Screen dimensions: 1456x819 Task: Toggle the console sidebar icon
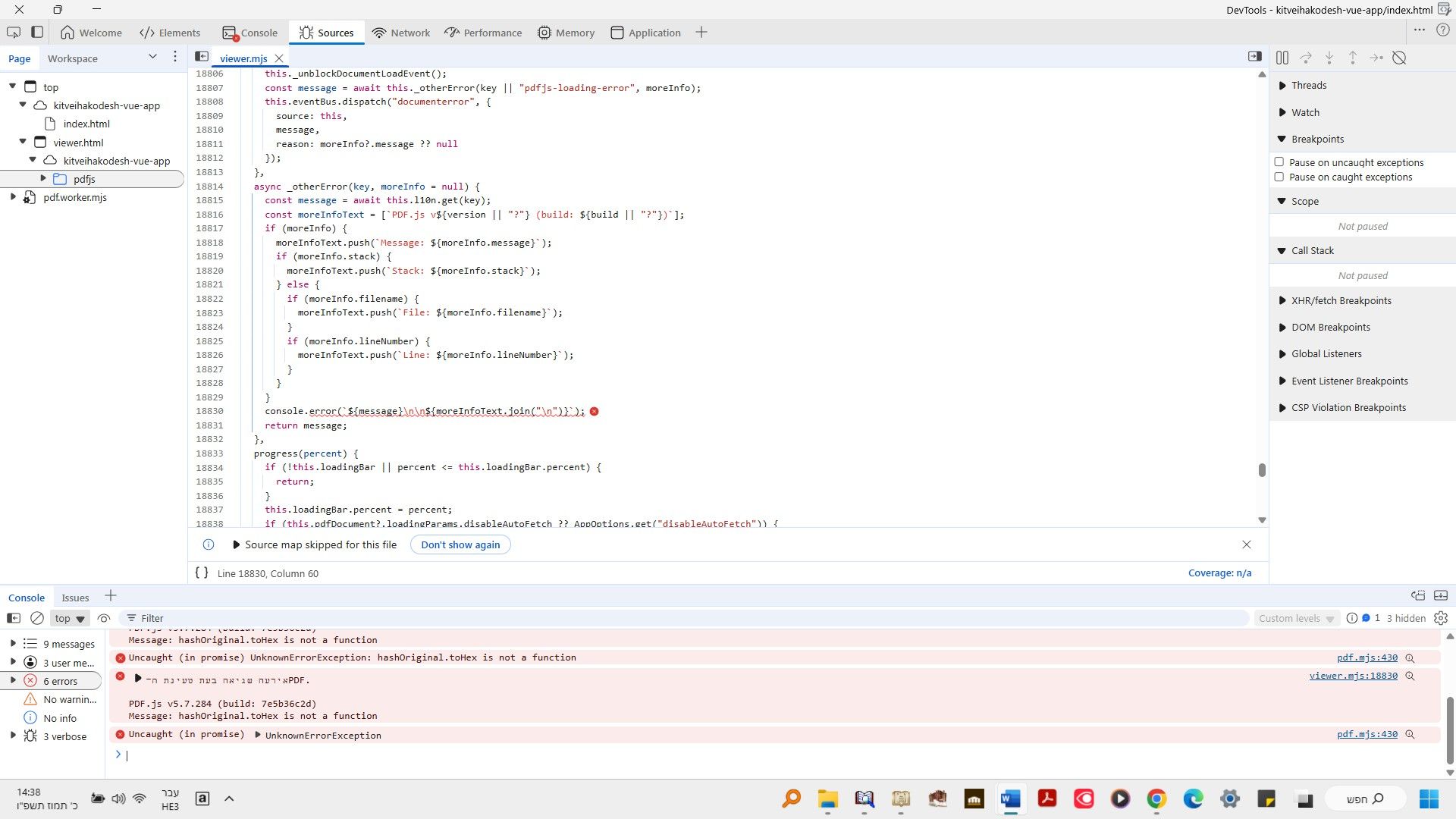tap(14, 618)
